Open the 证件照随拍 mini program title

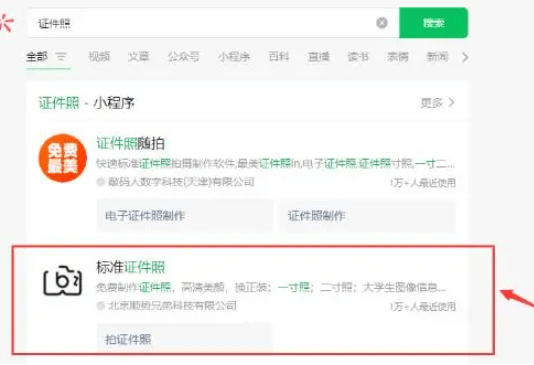point(131,143)
